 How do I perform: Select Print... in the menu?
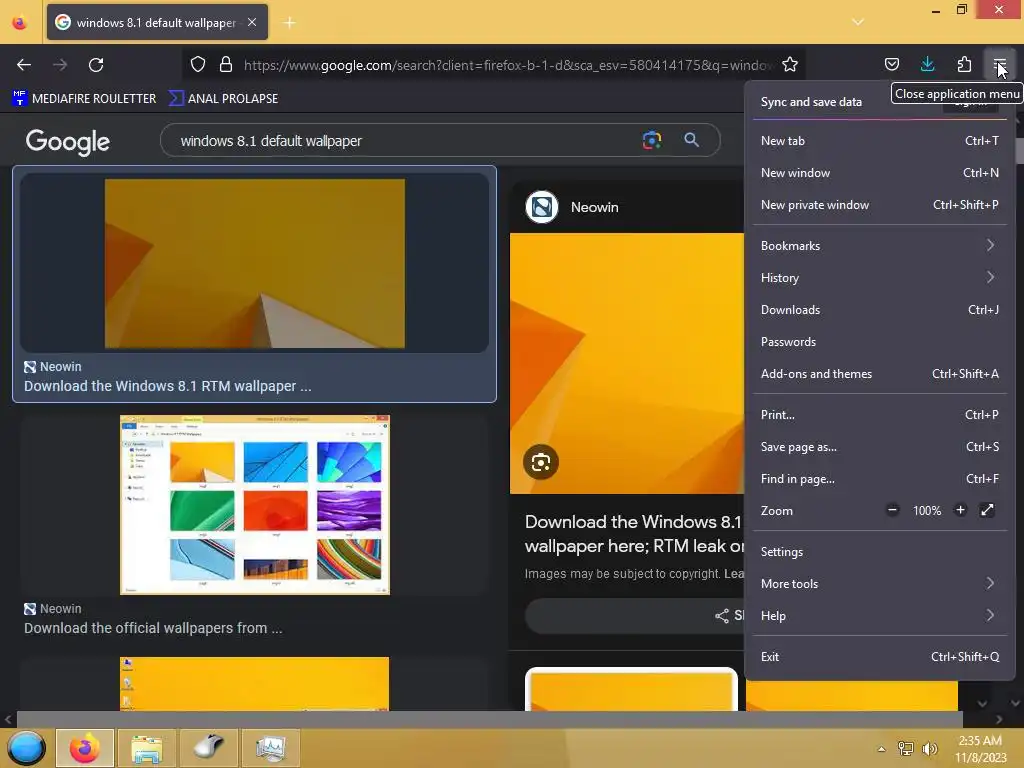coord(880,415)
